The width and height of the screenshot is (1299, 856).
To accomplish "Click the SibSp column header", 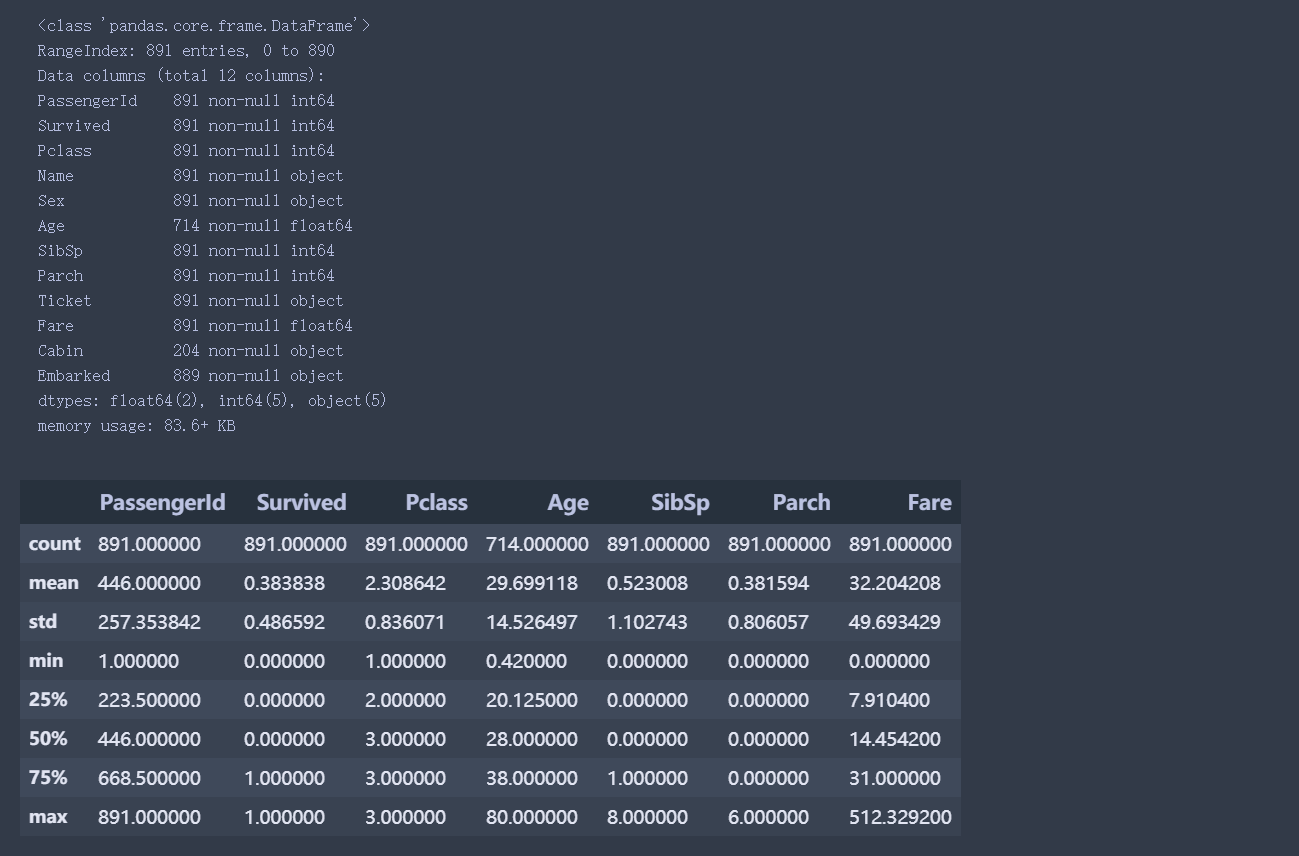I will [x=680, y=502].
